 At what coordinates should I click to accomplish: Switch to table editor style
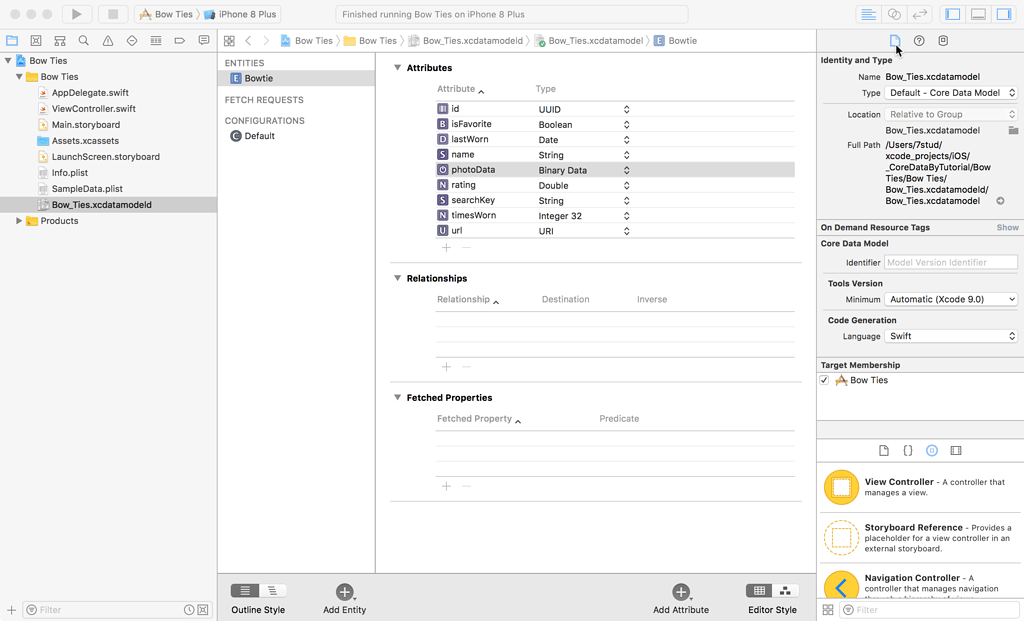tap(759, 591)
